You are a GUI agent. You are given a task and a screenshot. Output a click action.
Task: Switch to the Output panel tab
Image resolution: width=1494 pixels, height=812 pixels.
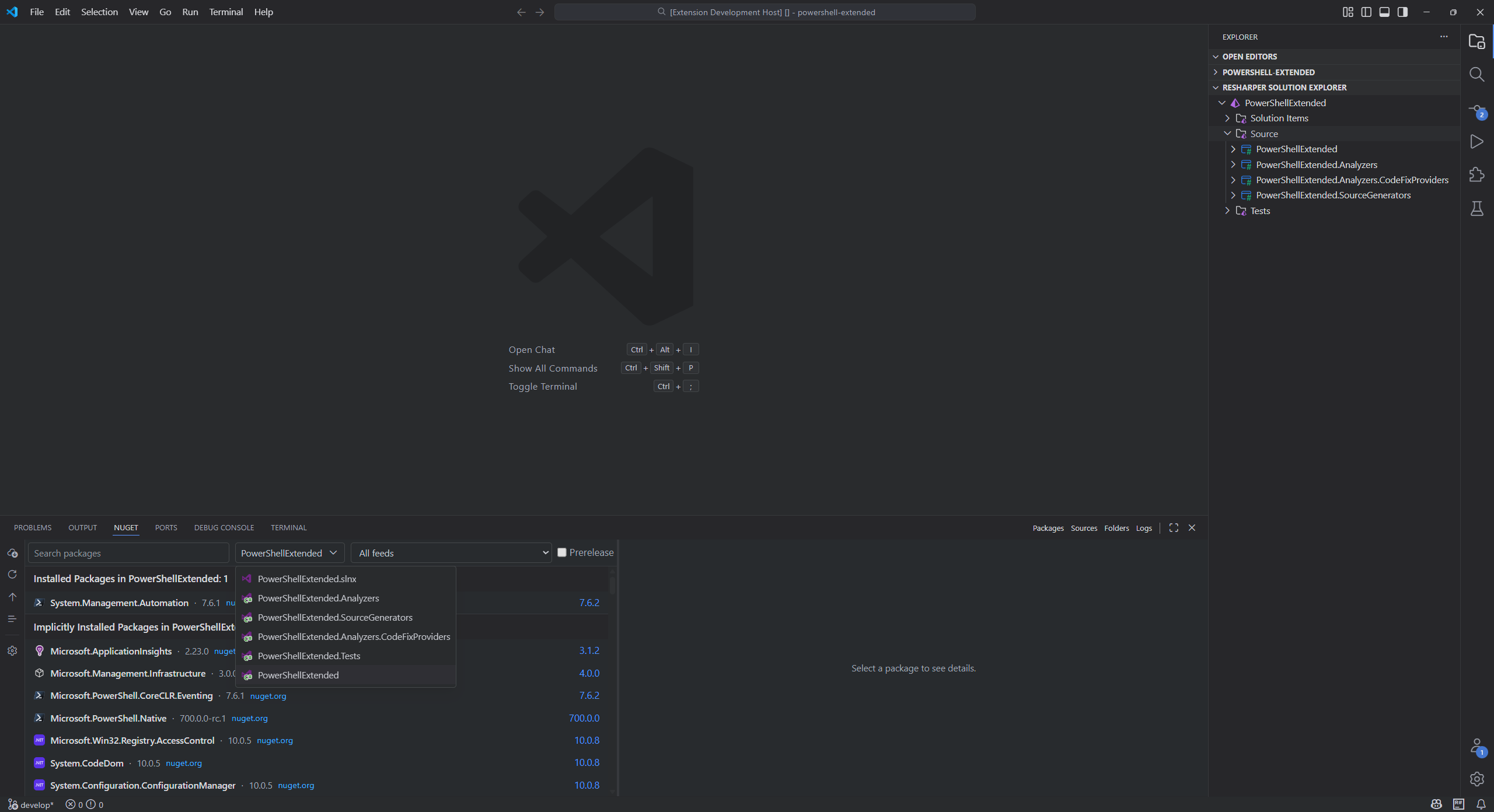pos(83,528)
